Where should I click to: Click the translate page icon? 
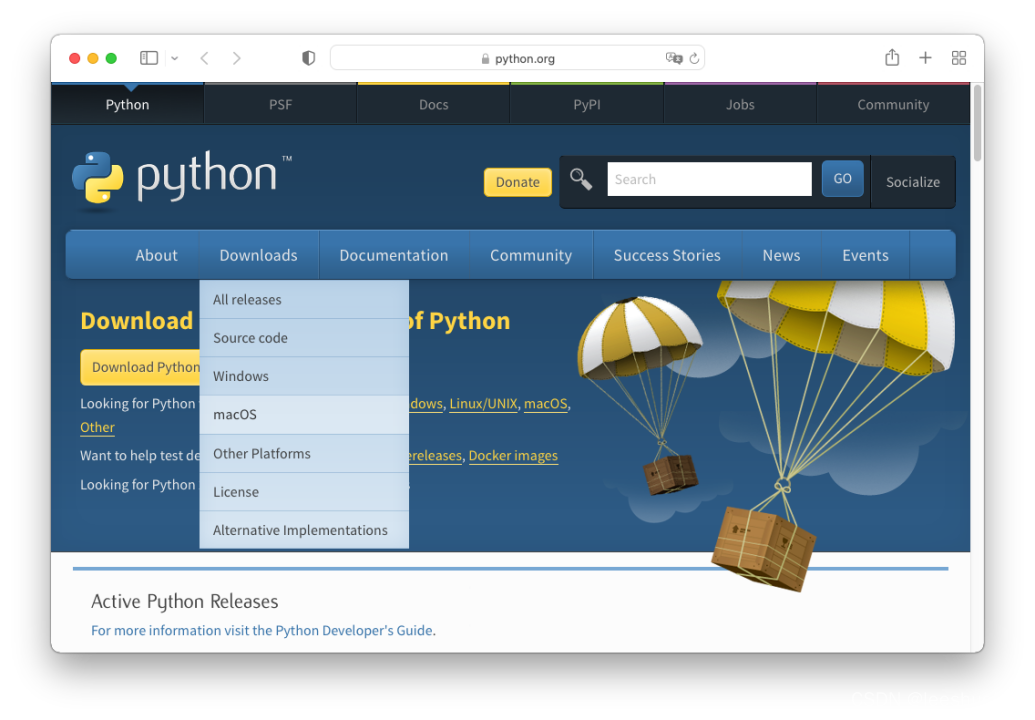(673, 58)
